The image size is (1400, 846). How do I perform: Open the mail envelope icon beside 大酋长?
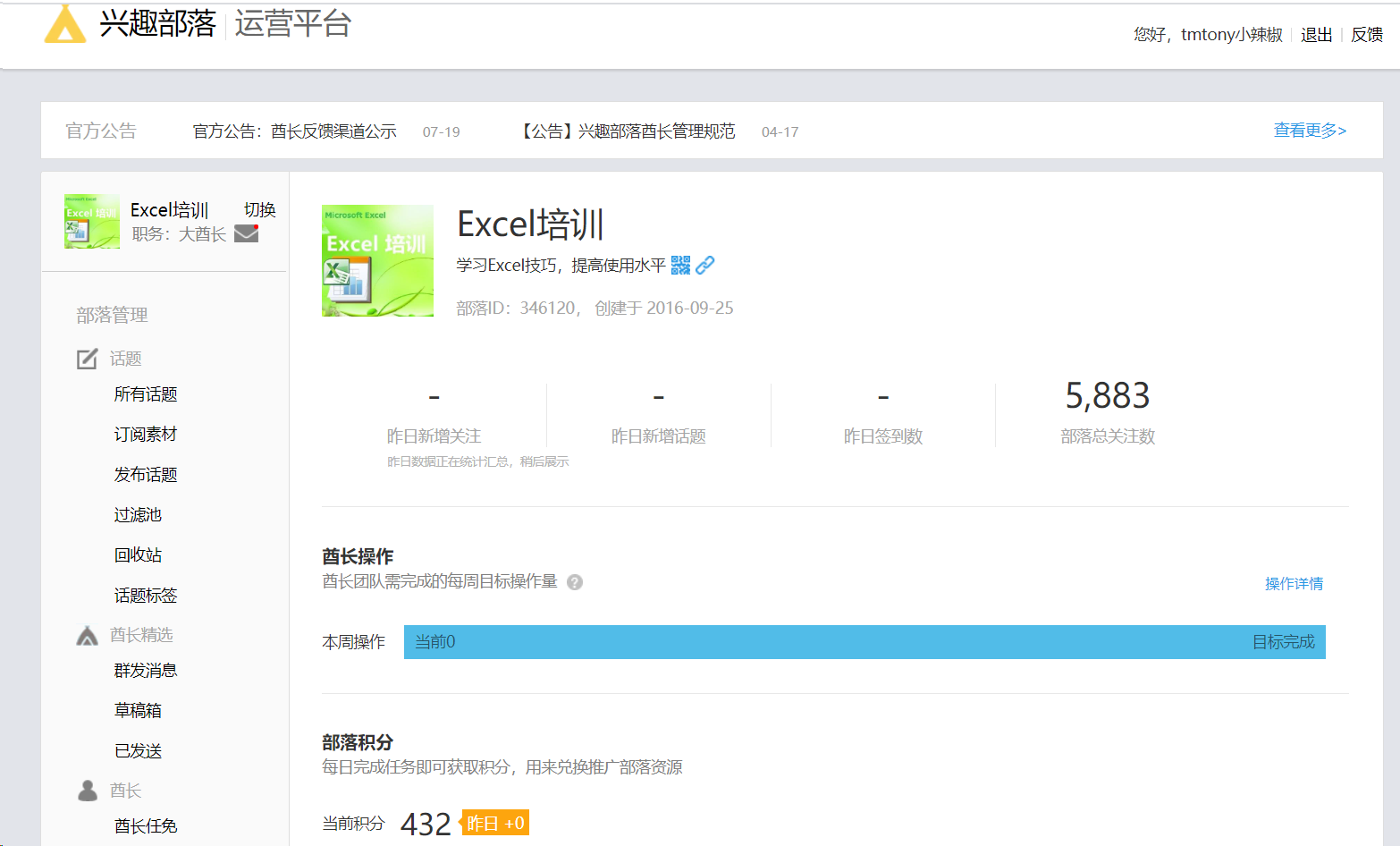click(x=247, y=233)
